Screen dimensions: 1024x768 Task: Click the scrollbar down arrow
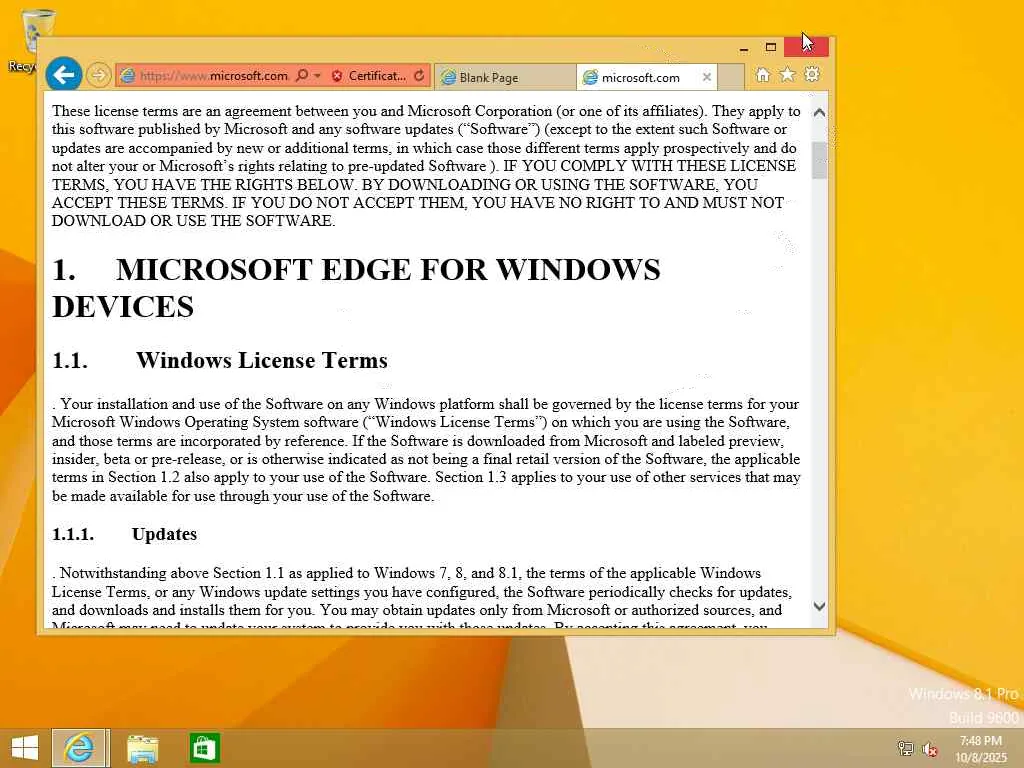pyautogui.click(x=819, y=606)
